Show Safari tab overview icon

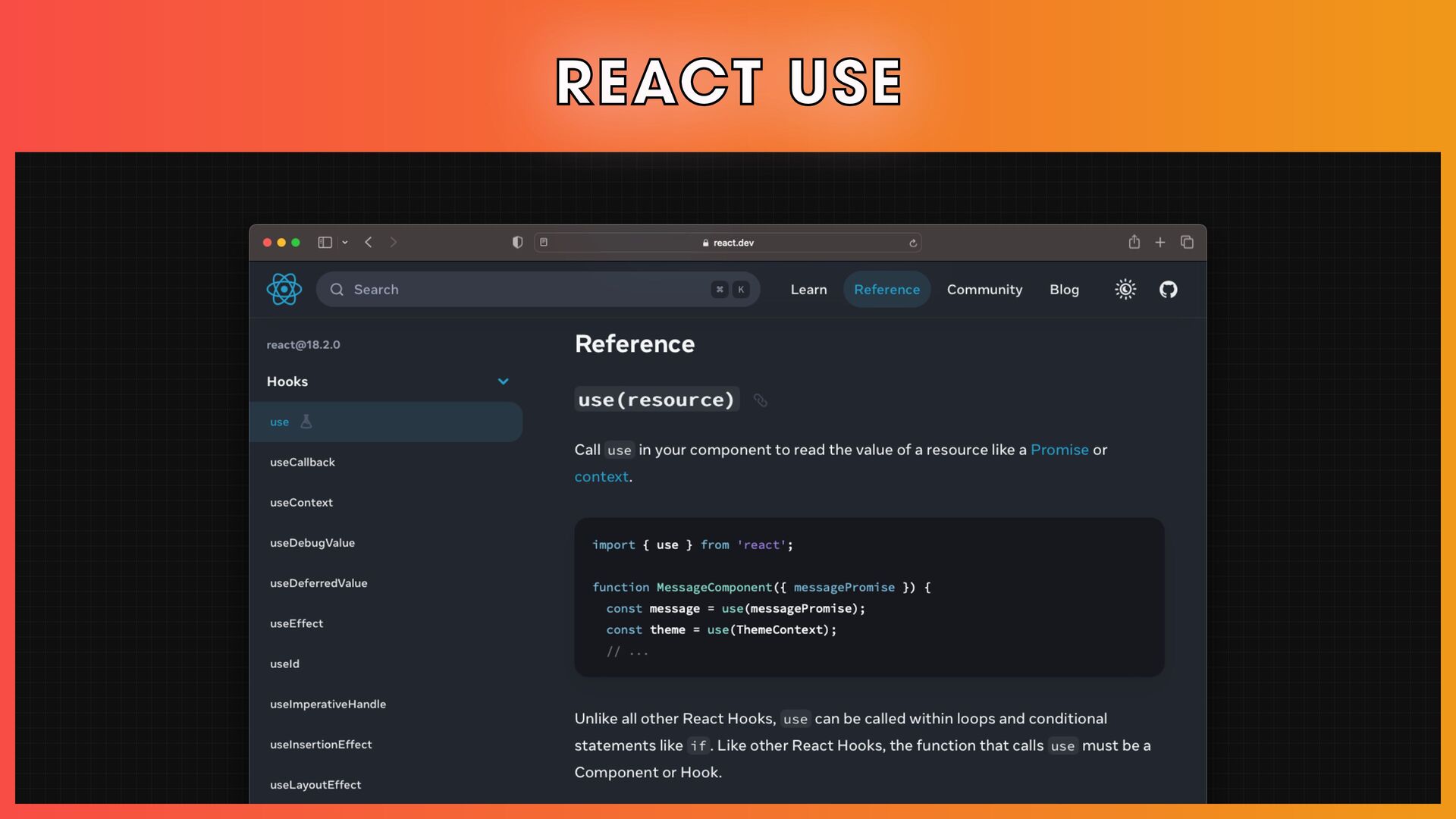1187,243
